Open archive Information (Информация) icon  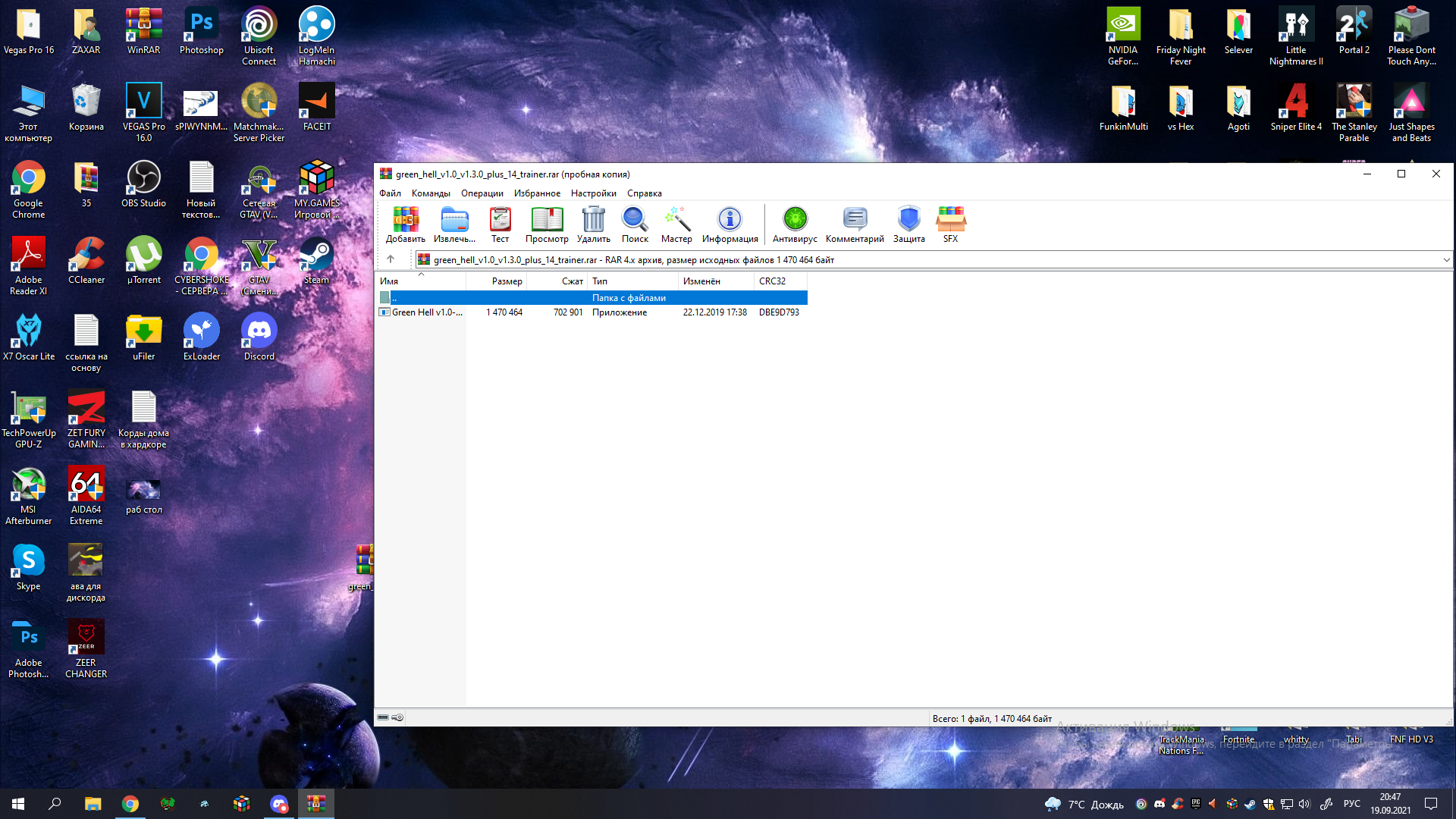(730, 221)
